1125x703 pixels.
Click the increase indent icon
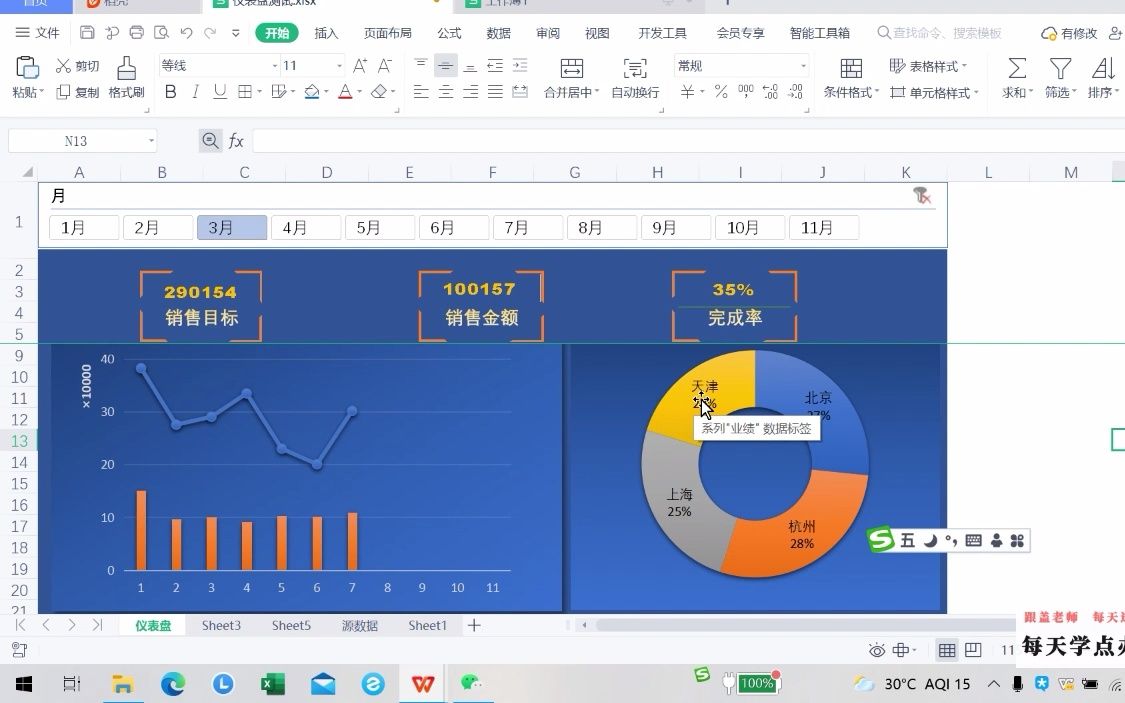point(520,66)
